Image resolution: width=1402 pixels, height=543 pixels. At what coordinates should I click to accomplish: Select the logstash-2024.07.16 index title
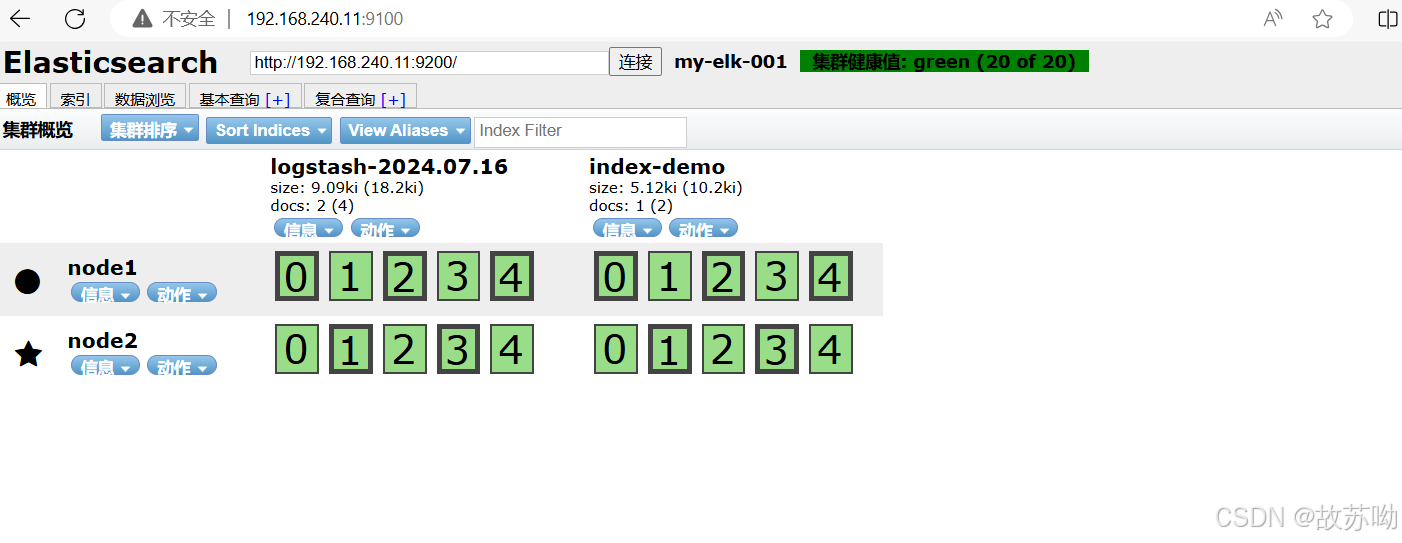click(x=389, y=166)
